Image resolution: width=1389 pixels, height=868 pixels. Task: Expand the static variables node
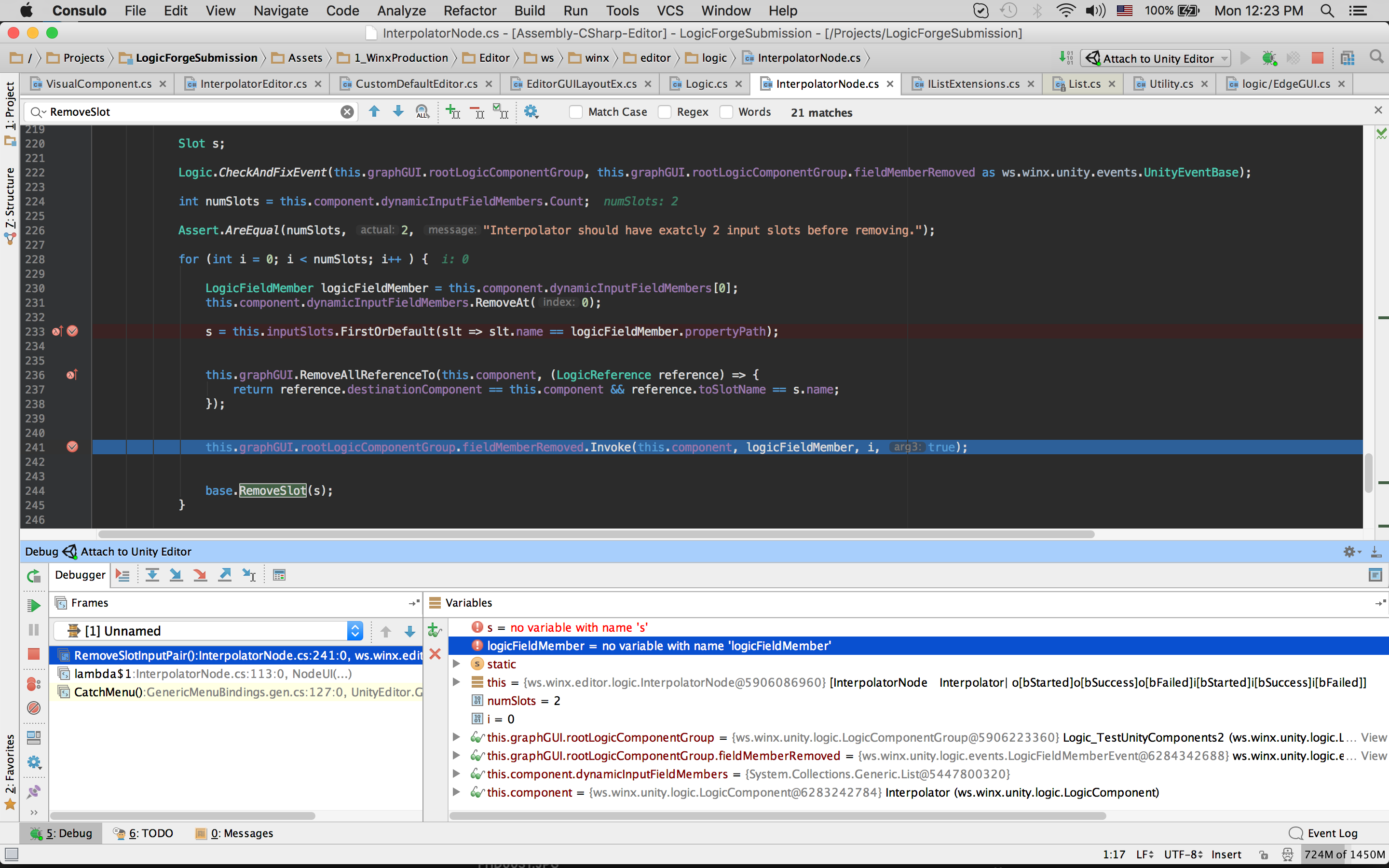click(x=456, y=664)
